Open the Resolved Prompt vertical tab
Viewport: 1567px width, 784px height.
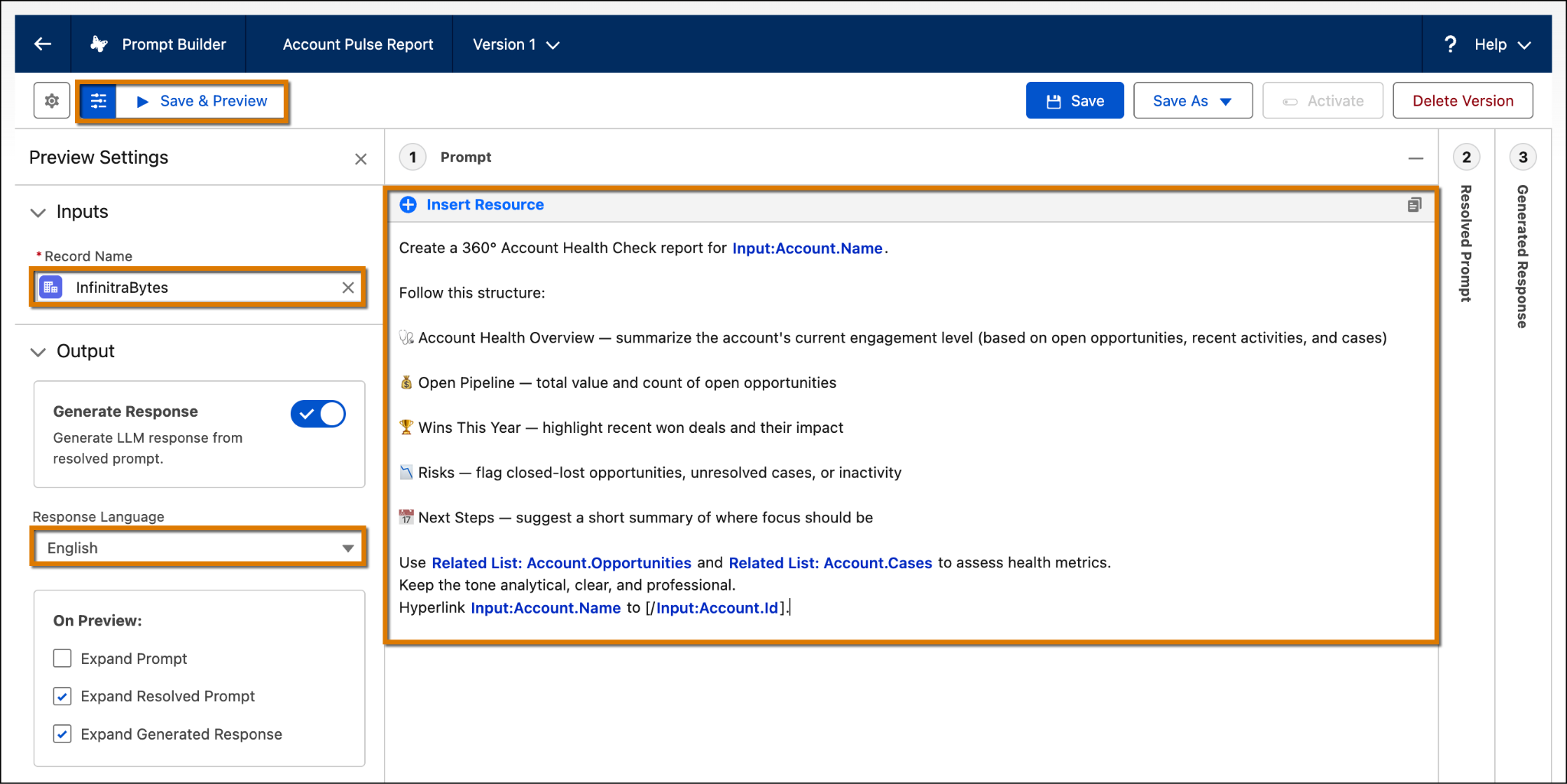click(x=1466, y=244)
